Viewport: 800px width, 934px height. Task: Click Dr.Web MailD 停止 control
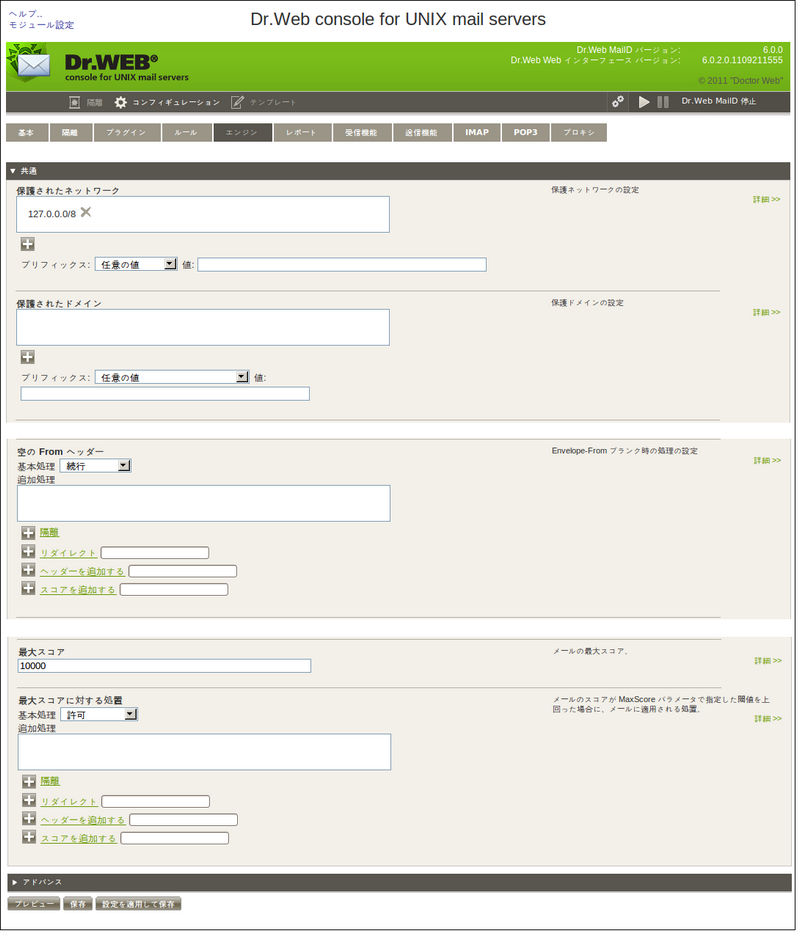tap(718, 101)
